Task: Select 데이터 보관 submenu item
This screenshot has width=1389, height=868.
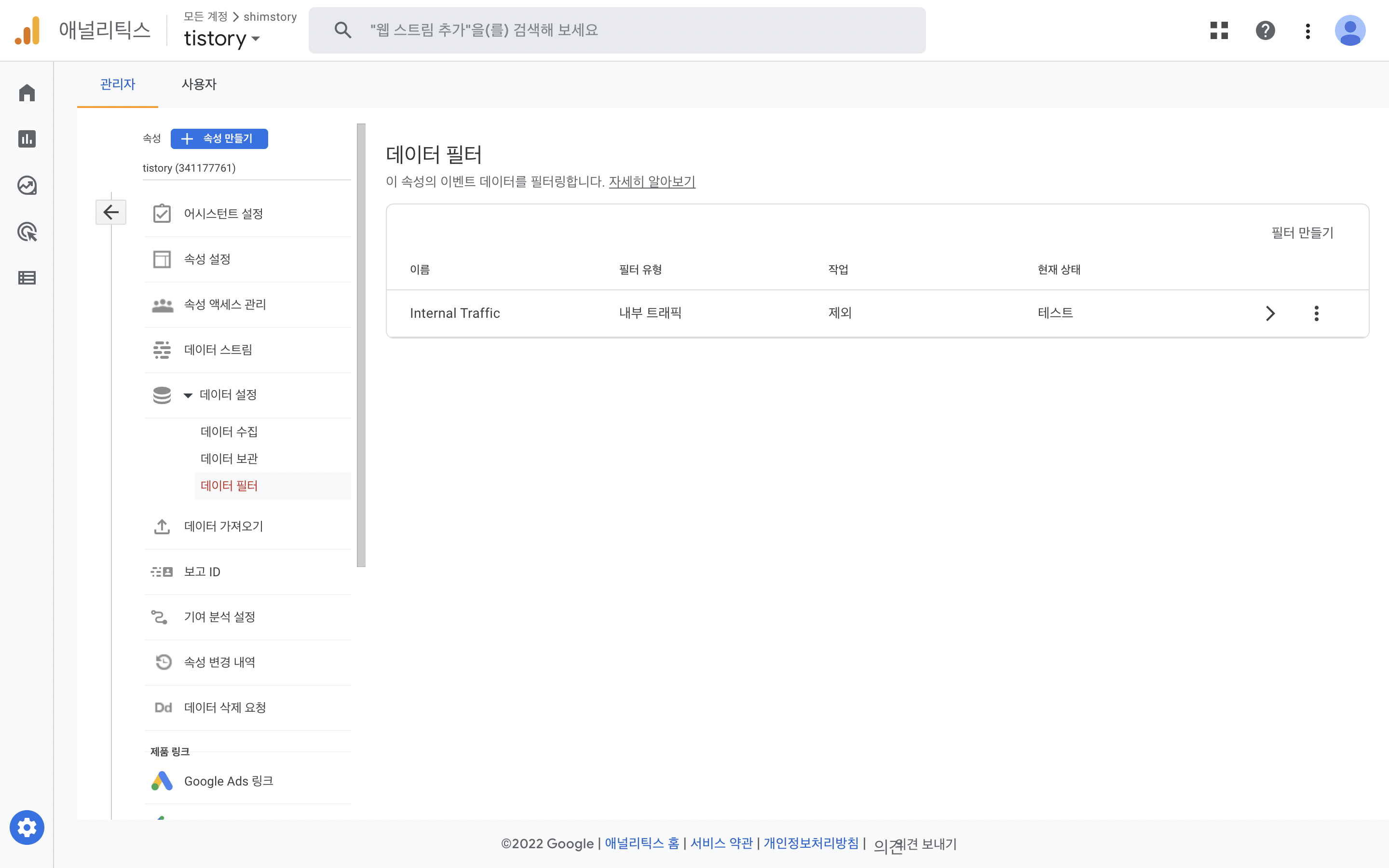Action: pyautogui.click(x=229, y=459)
